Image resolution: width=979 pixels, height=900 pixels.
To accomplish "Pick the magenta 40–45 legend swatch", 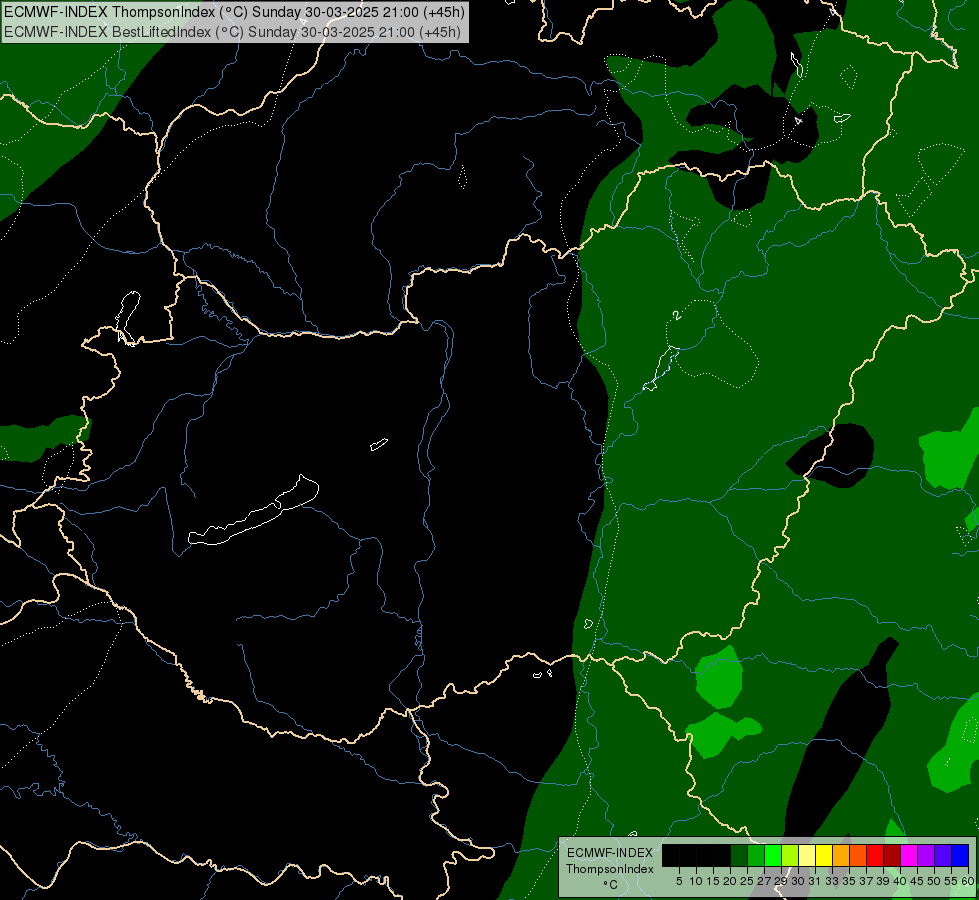I will pyautogui.click(x=909, y=855).
